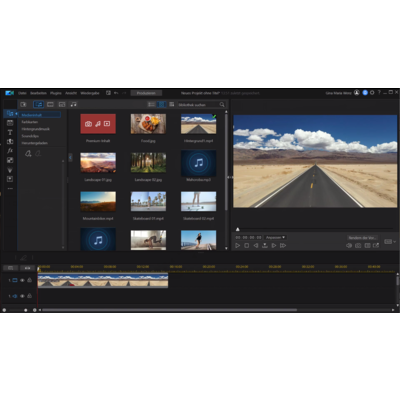The image size is (400, 400).
Task: Open the Plugins menu
Action: 56,93
